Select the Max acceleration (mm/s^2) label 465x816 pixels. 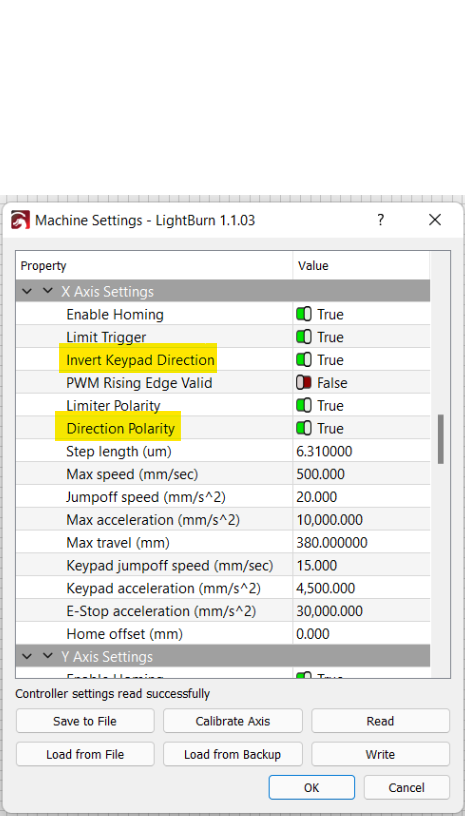tap(153, 520)
